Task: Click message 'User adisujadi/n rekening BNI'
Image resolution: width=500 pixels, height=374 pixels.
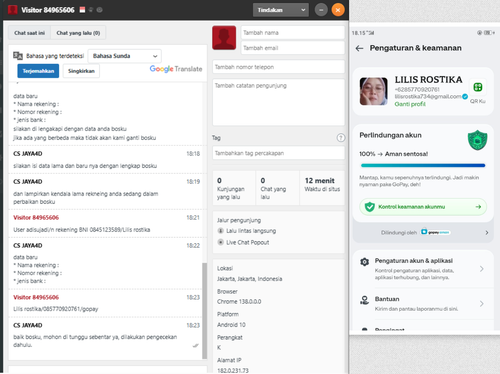Action: point(82,230)
